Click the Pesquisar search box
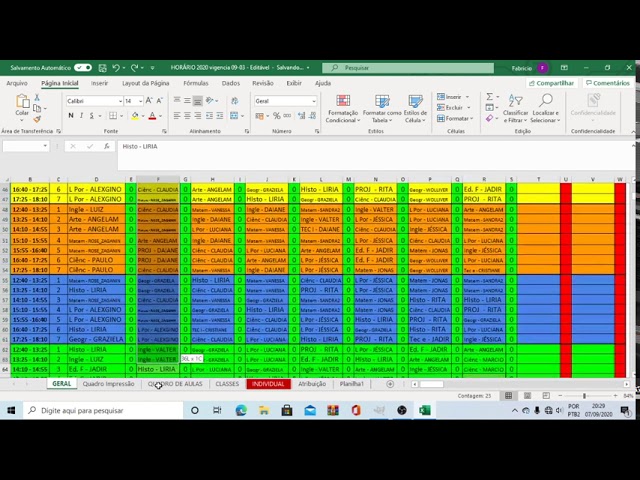The width and height of the screenshot is (640, 480). pos(408,68)
